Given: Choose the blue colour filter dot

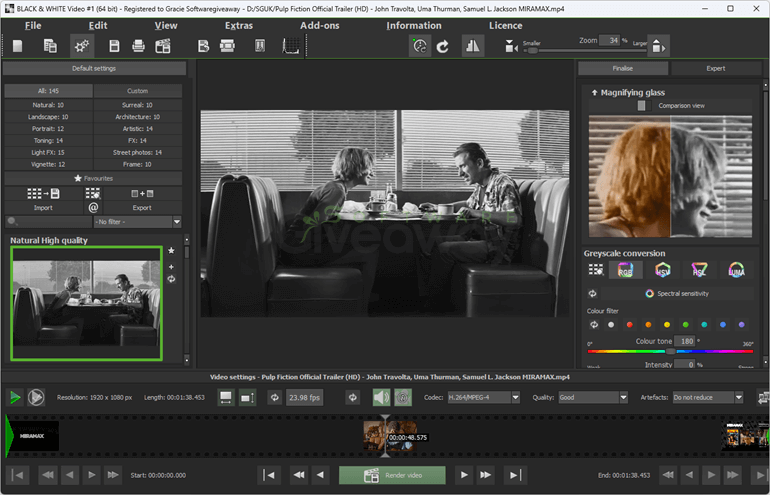Looking at the screenshot, I should click(x=723, y=325).
